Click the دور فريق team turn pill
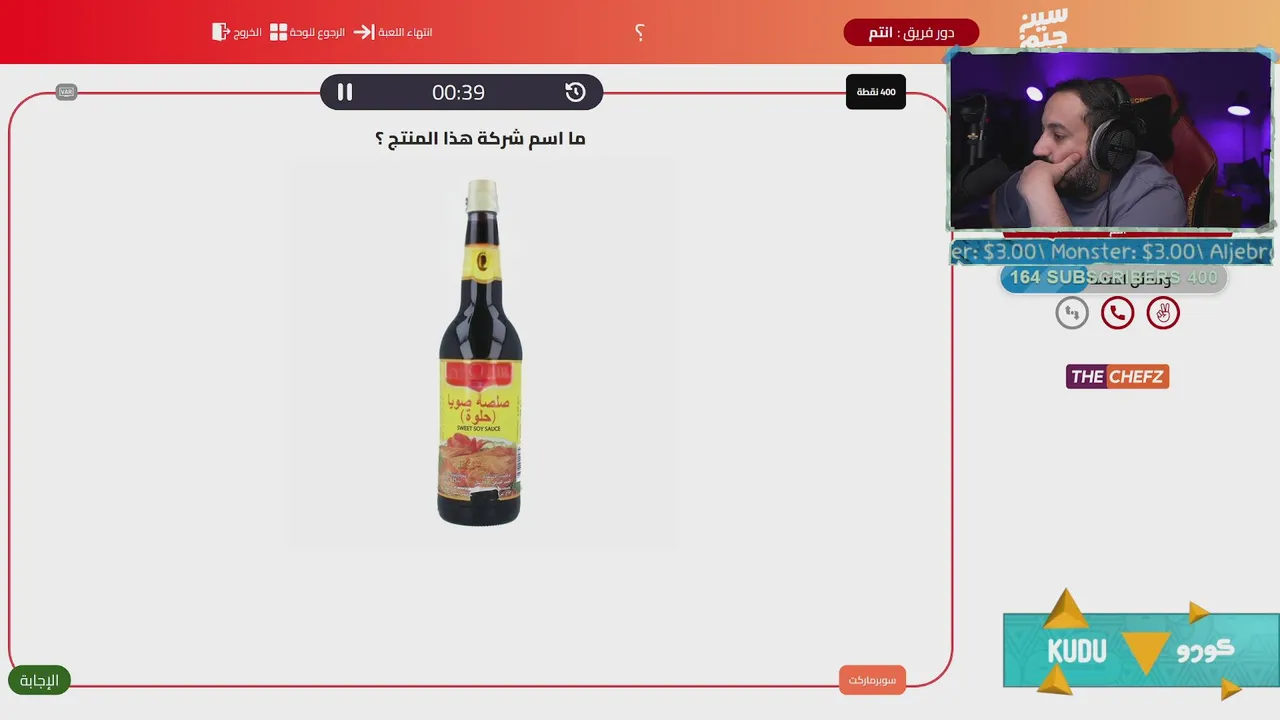The image size is (1280, 720). 911,33
